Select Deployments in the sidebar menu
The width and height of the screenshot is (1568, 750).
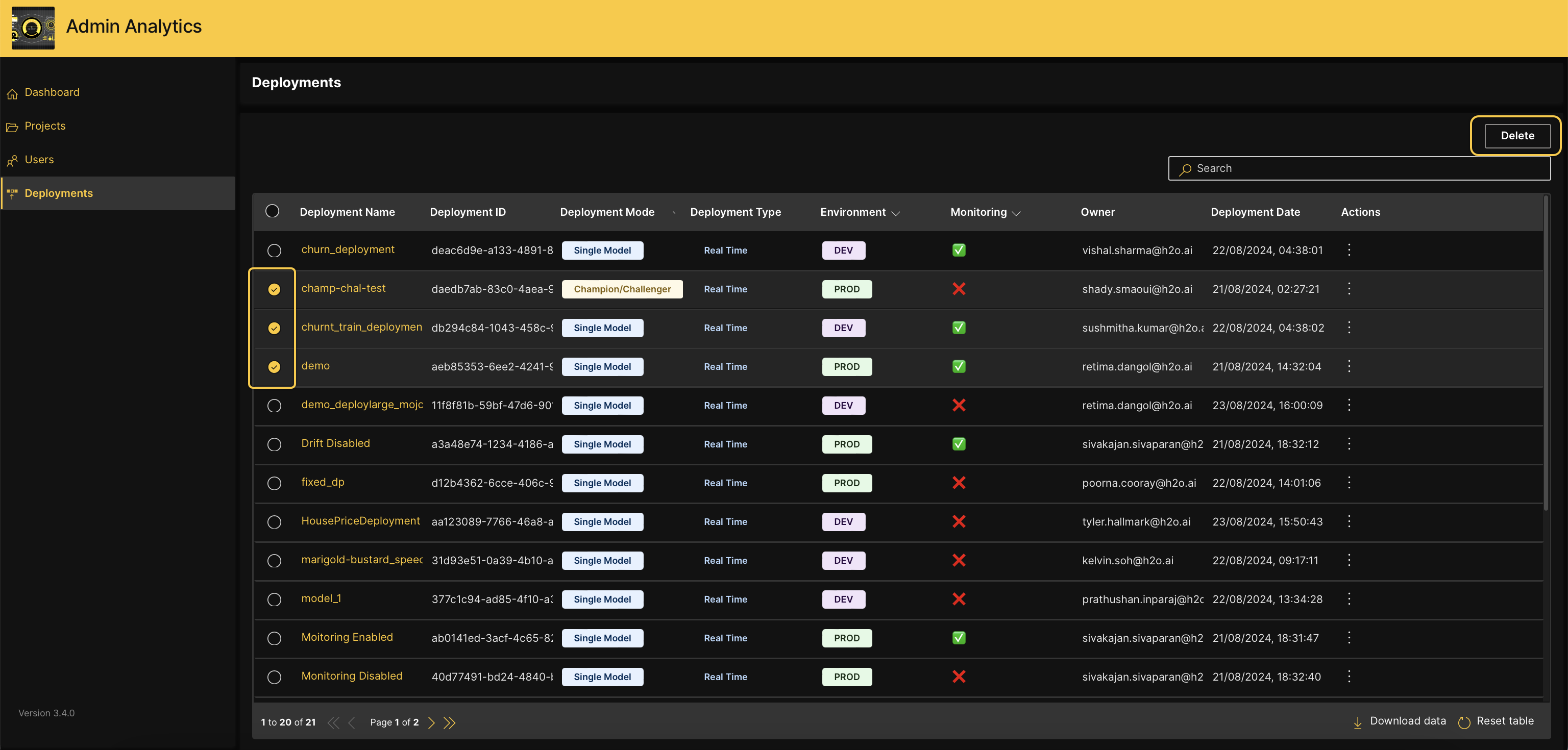58,193
